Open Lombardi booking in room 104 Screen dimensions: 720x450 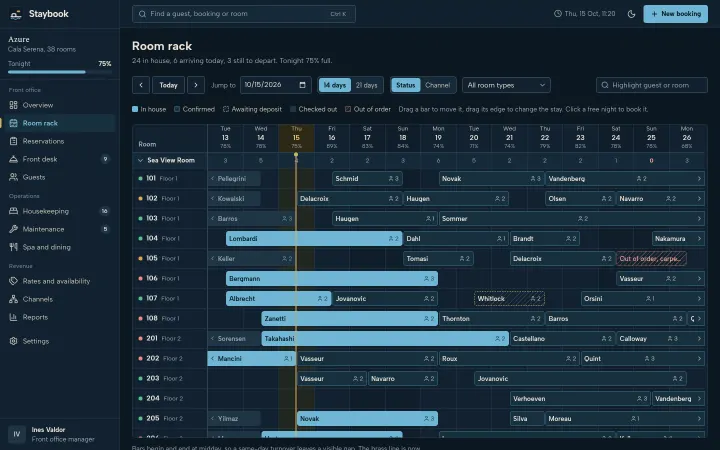pos(314,239)
